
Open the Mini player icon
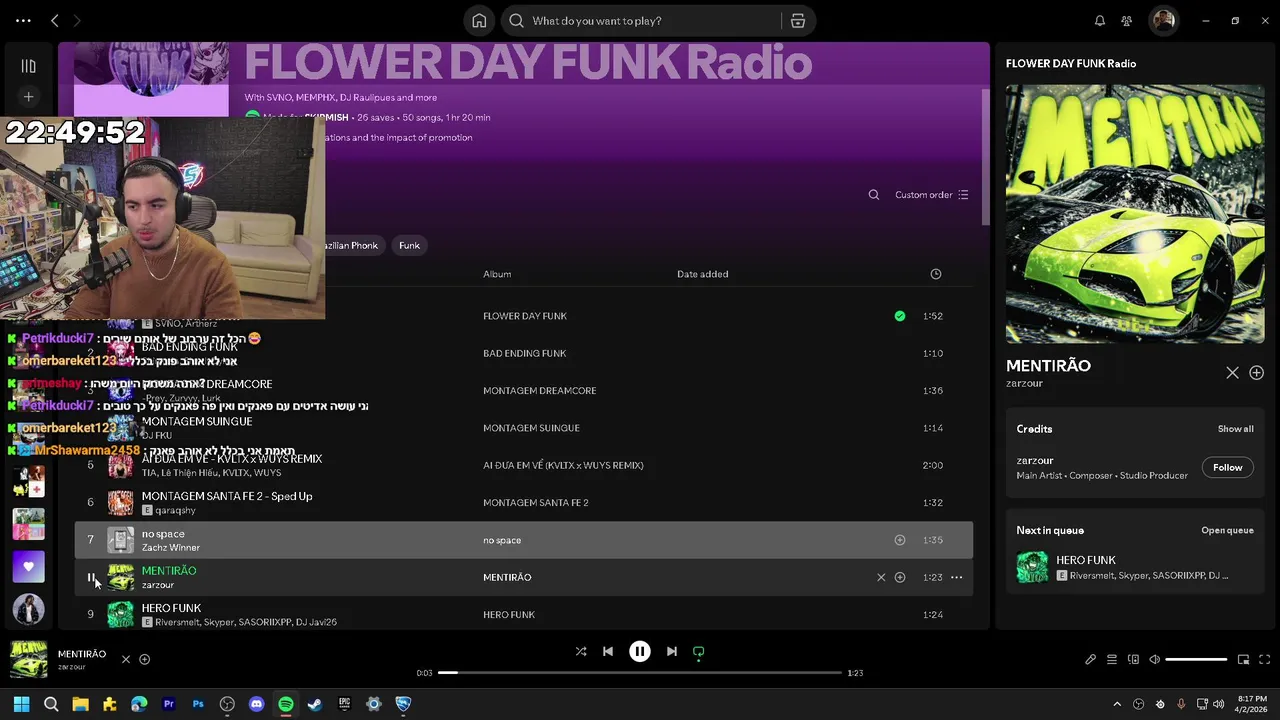click(1244, 659)
